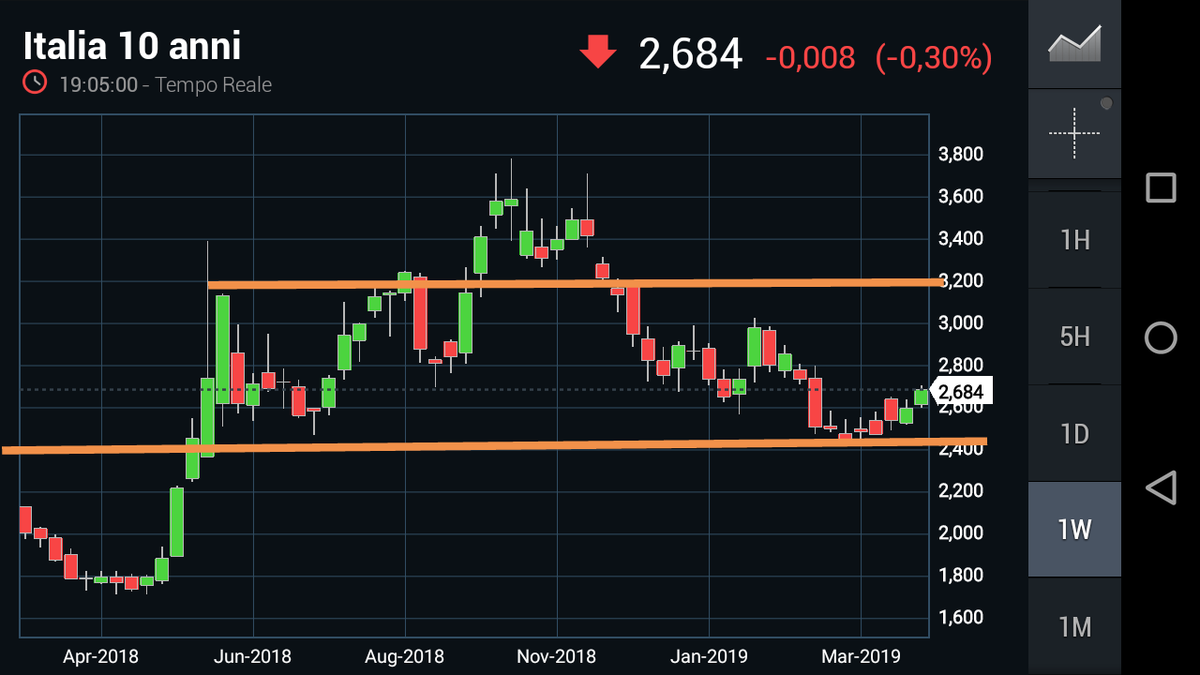This screenshot has width=1200, height=675.
Task: Click the Aug-2018 date label
Action: [x=405, y=656]
